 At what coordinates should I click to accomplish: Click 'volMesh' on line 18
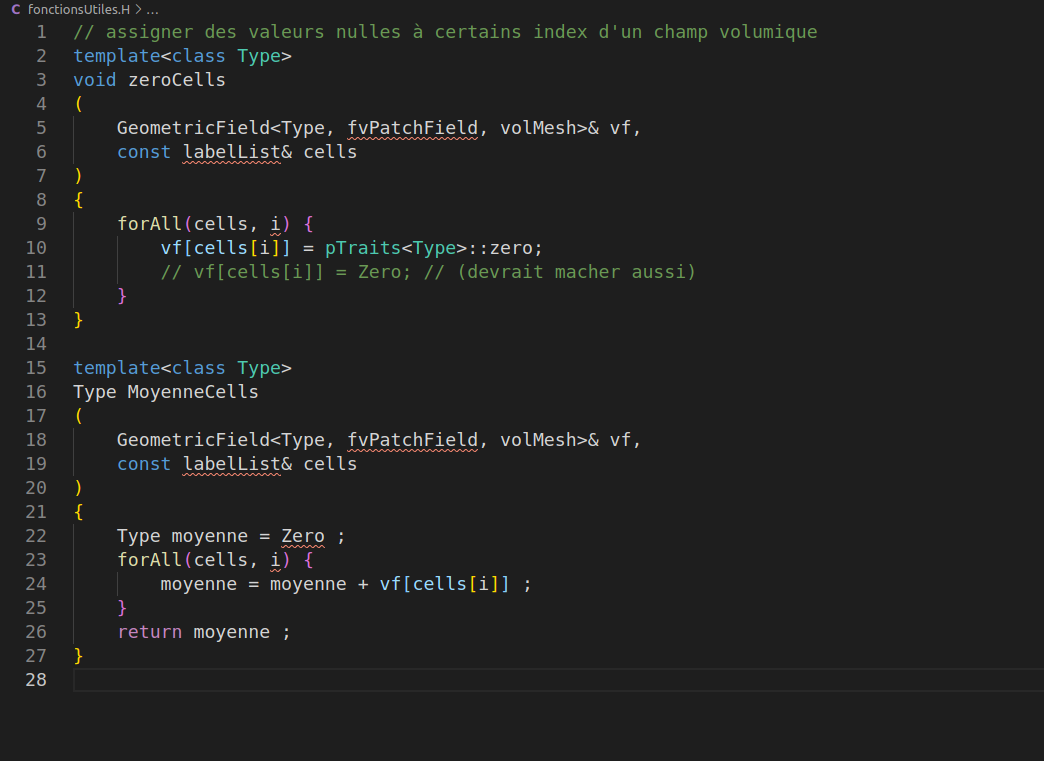[538, 439]
